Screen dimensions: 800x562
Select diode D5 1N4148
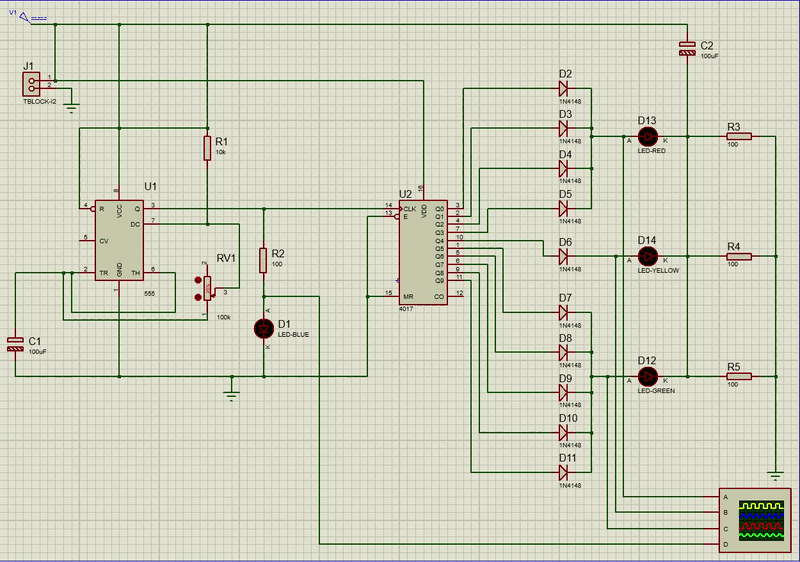[x=563, y=209]
